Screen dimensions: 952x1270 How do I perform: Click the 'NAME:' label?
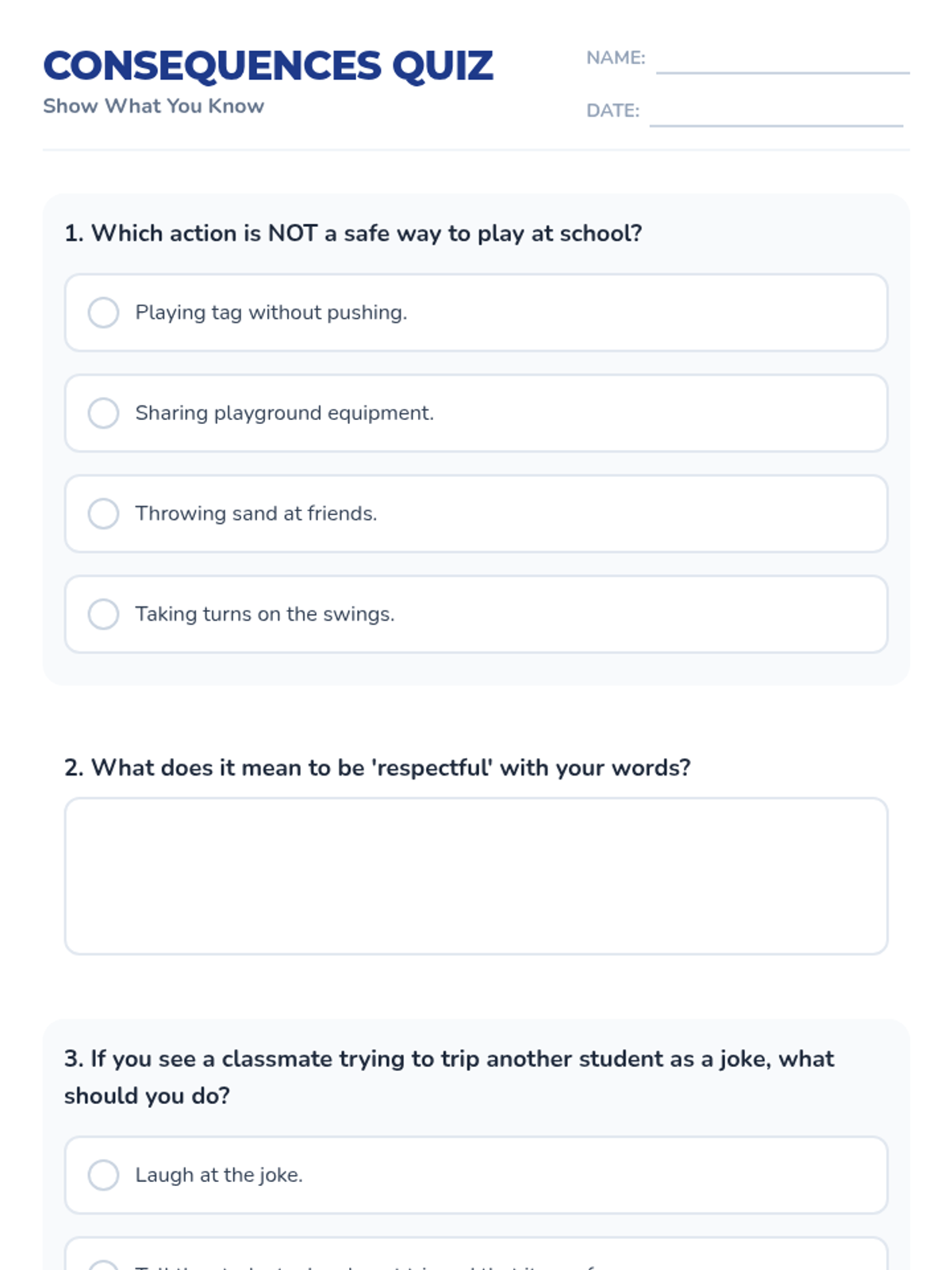coord(616,58)
